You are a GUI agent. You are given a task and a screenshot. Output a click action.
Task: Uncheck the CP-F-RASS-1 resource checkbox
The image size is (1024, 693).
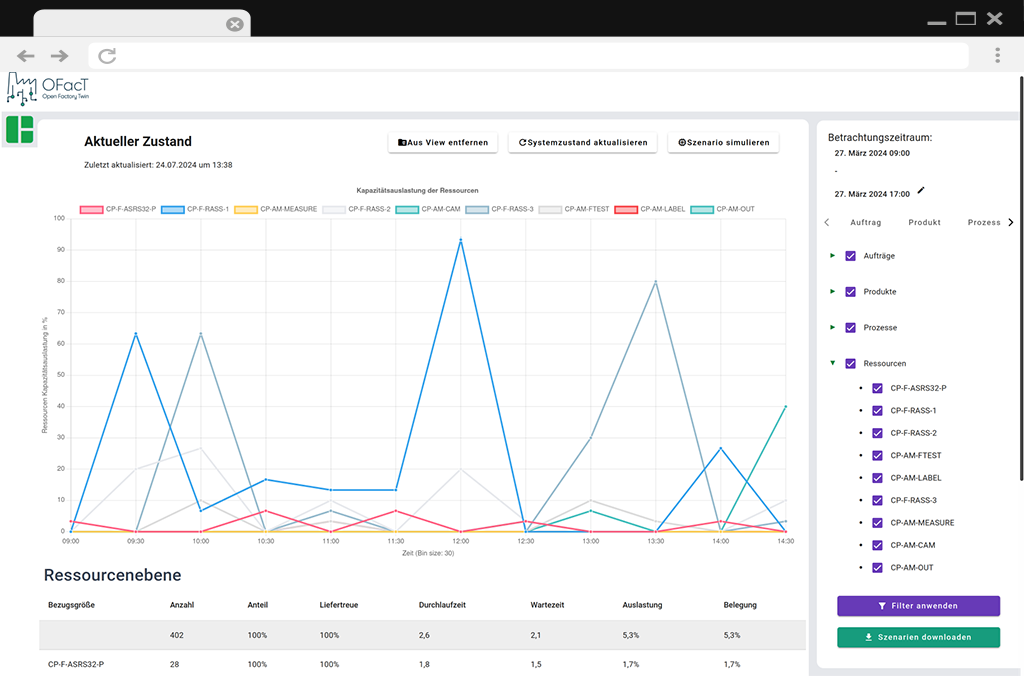click(x=877, y=411)
